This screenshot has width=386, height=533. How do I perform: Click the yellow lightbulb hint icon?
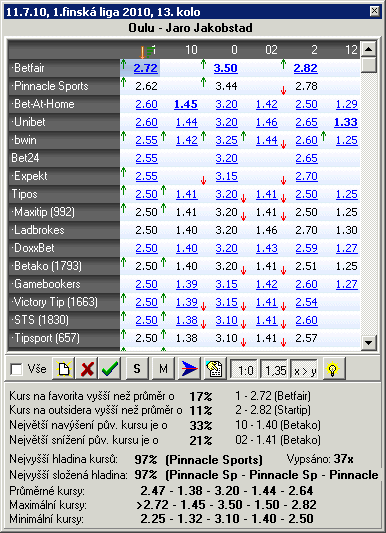pos(333,368)
